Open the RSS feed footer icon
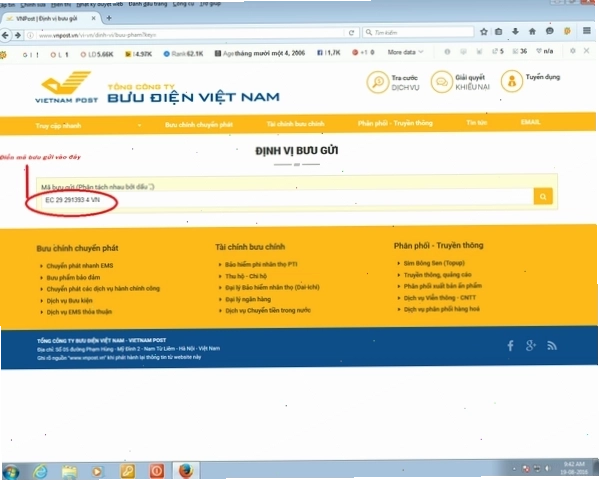The width and height of the screenshot is (599, 481). [552, 346]
